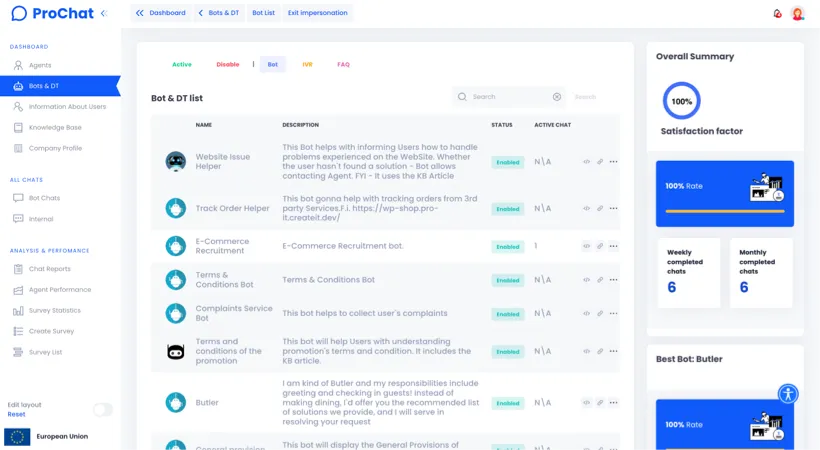Click the link icon for Terms & Conditions Bot

600,280
